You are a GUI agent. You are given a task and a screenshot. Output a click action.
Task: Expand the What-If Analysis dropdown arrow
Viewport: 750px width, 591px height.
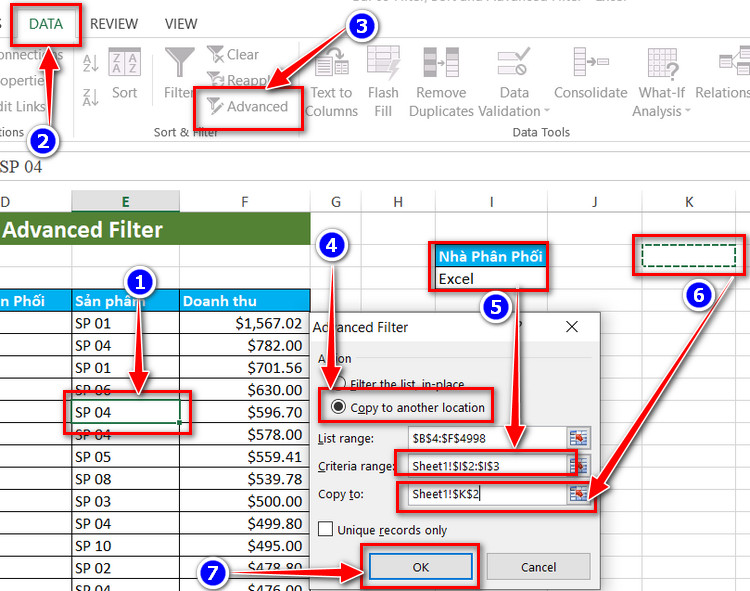[x=688, y=111]
